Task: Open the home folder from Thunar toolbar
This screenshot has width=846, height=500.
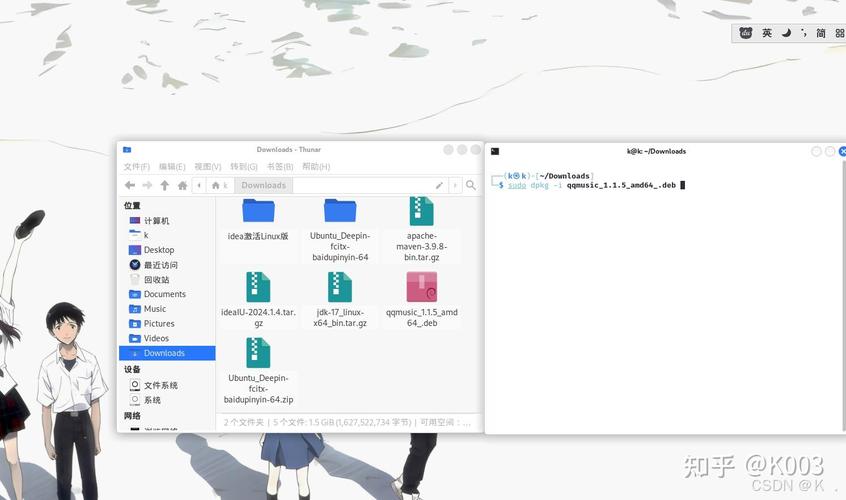Action: 182,186
